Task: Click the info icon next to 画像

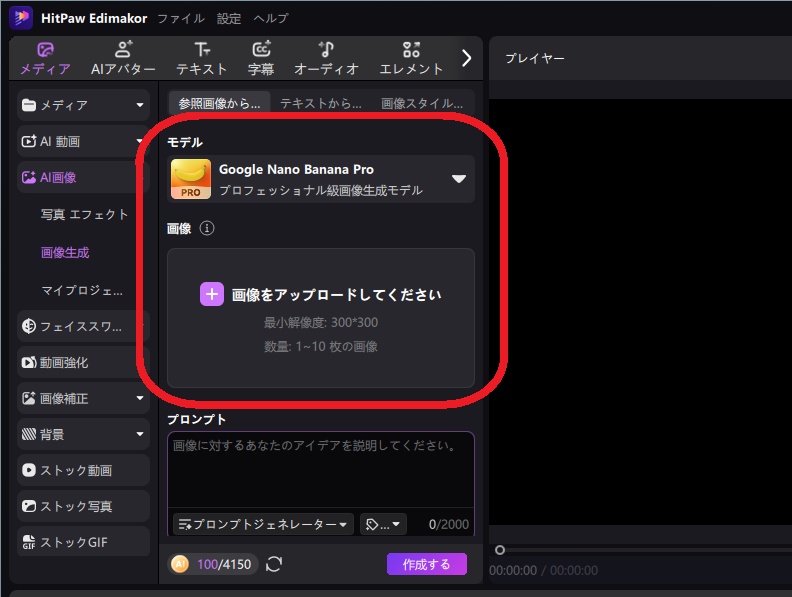Action: click(x=207, y=228)
